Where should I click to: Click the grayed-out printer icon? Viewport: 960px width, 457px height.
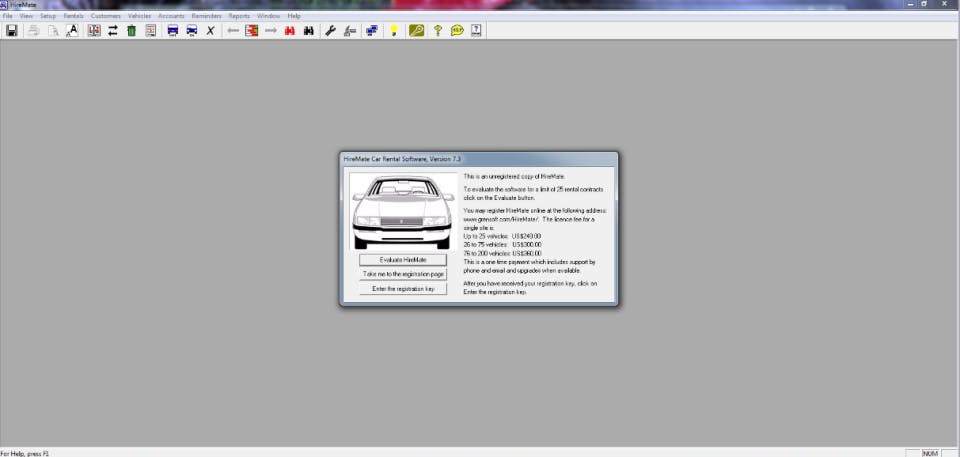click(34, 31)
